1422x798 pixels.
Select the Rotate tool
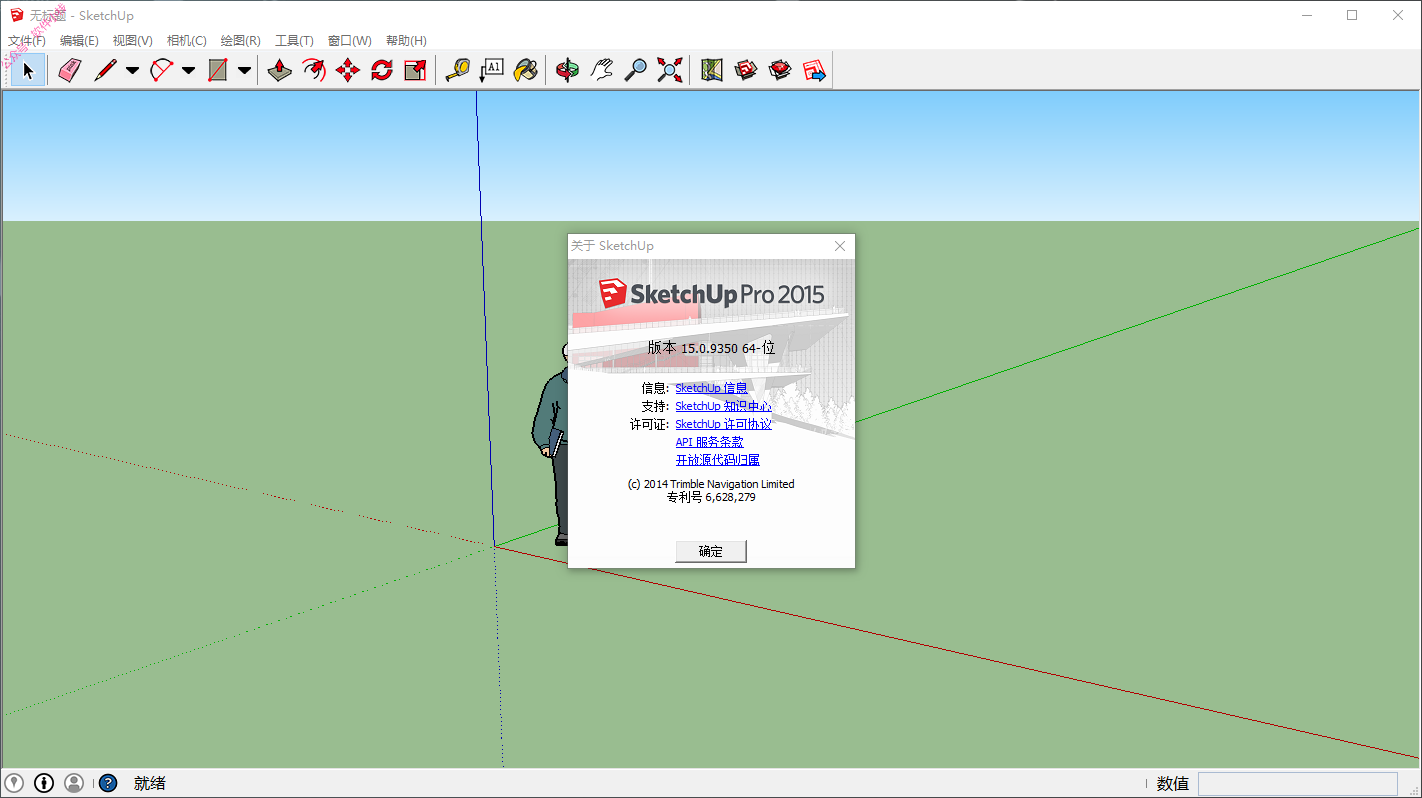(382, 70)
